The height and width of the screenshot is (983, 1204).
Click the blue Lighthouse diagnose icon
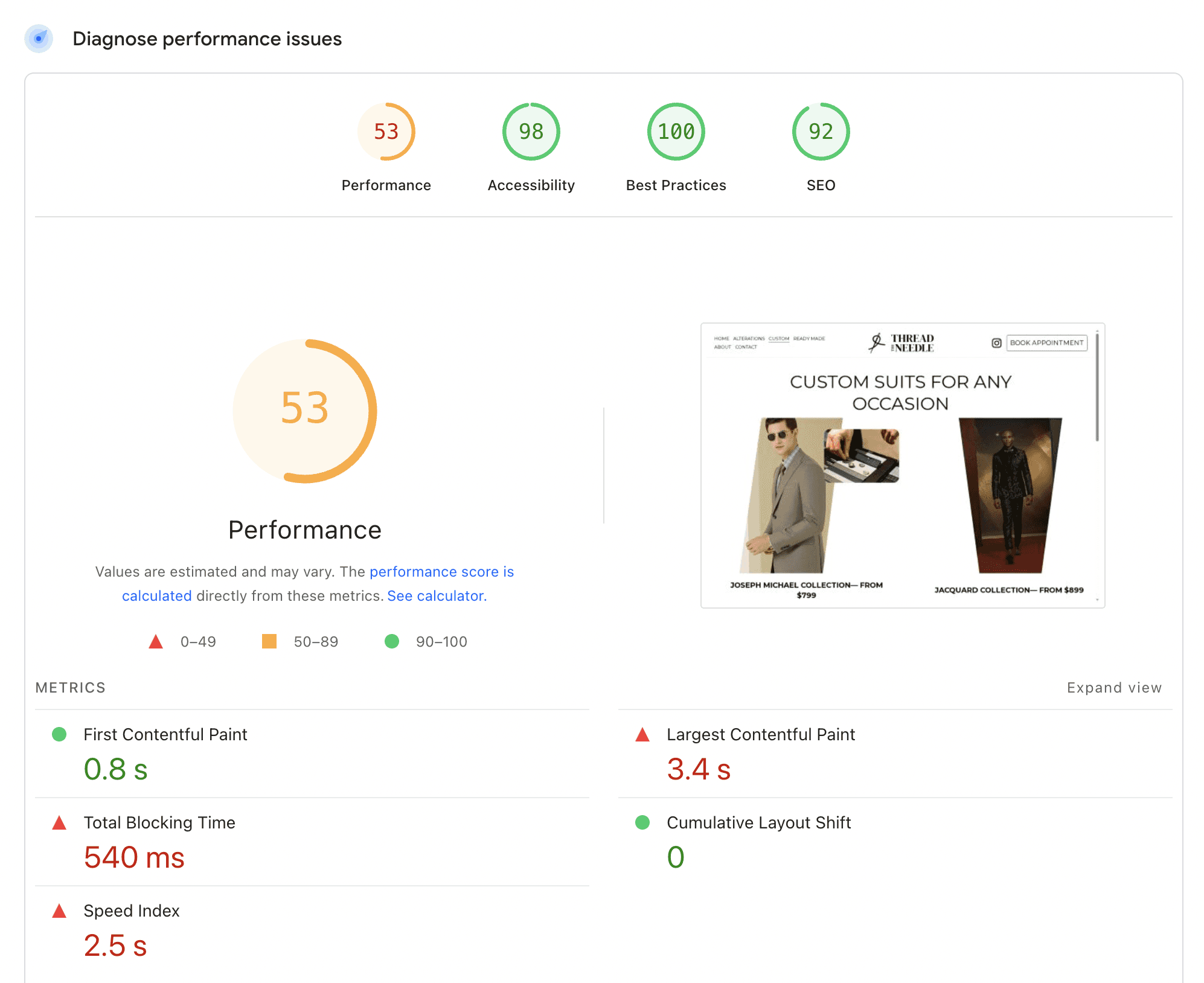click(x=39, y=39)
